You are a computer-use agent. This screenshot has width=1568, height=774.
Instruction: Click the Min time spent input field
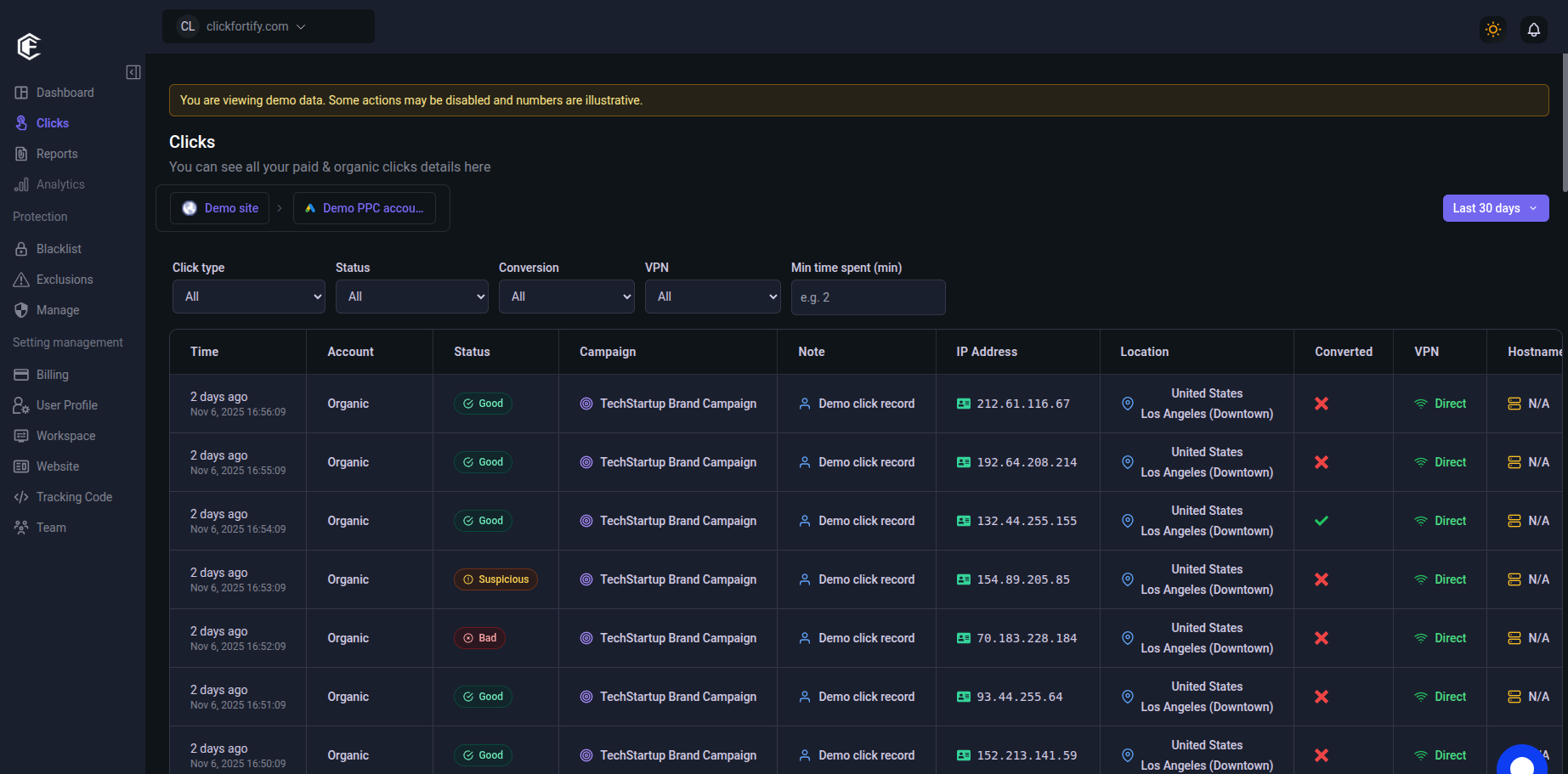[868, 297]
